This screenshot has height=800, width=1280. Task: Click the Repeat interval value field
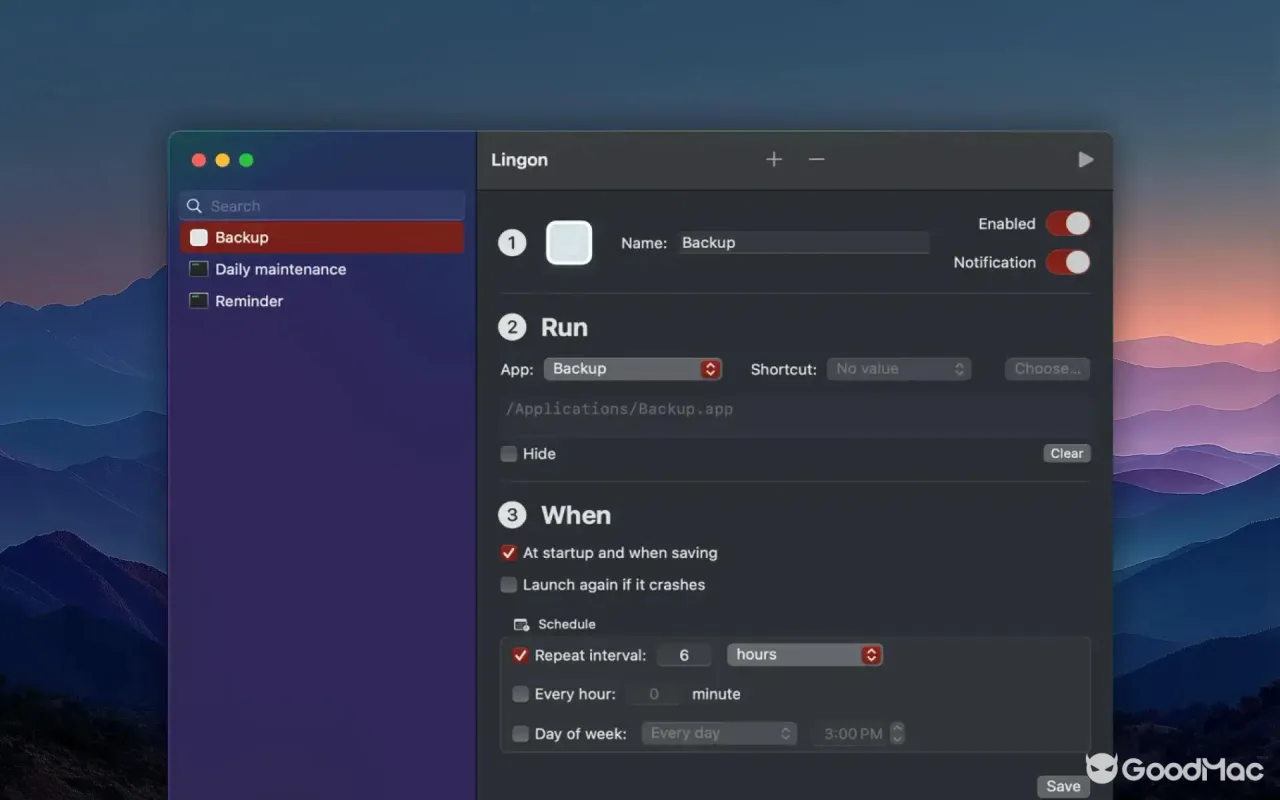pyautogui.click(x=684, y=655)
